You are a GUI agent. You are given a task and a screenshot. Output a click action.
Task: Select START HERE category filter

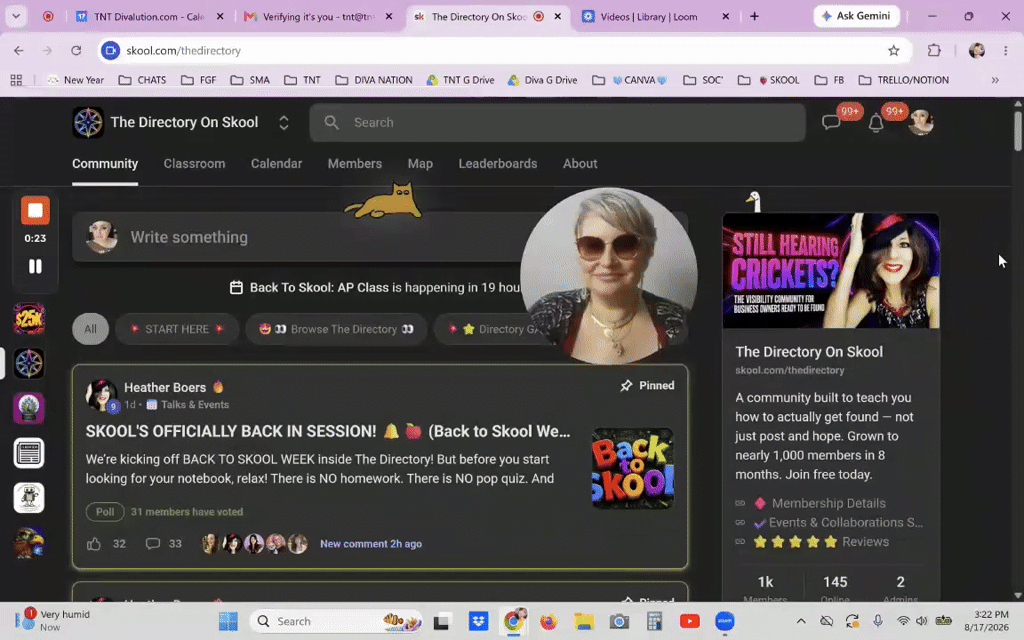click(177, 329)
